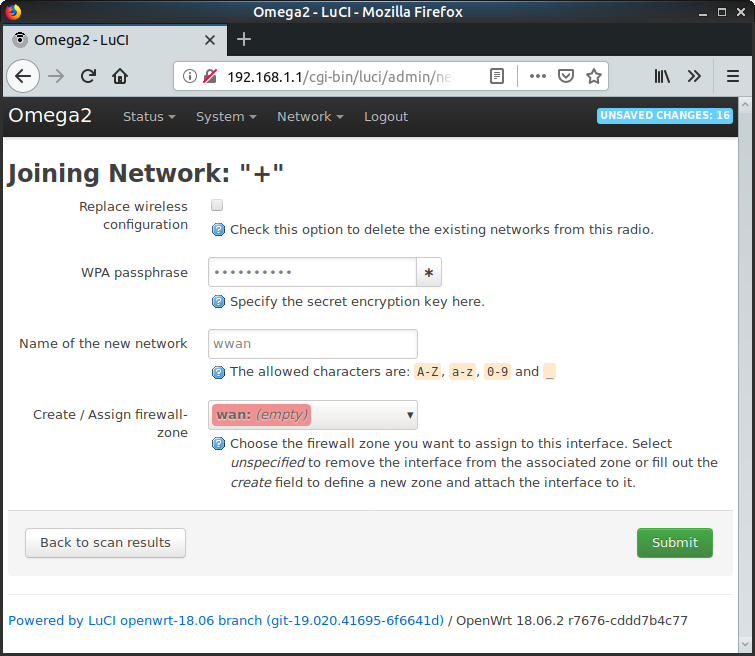Submit the join network form
Viewport: 755px width, 656px height.
tap(675, 543)
